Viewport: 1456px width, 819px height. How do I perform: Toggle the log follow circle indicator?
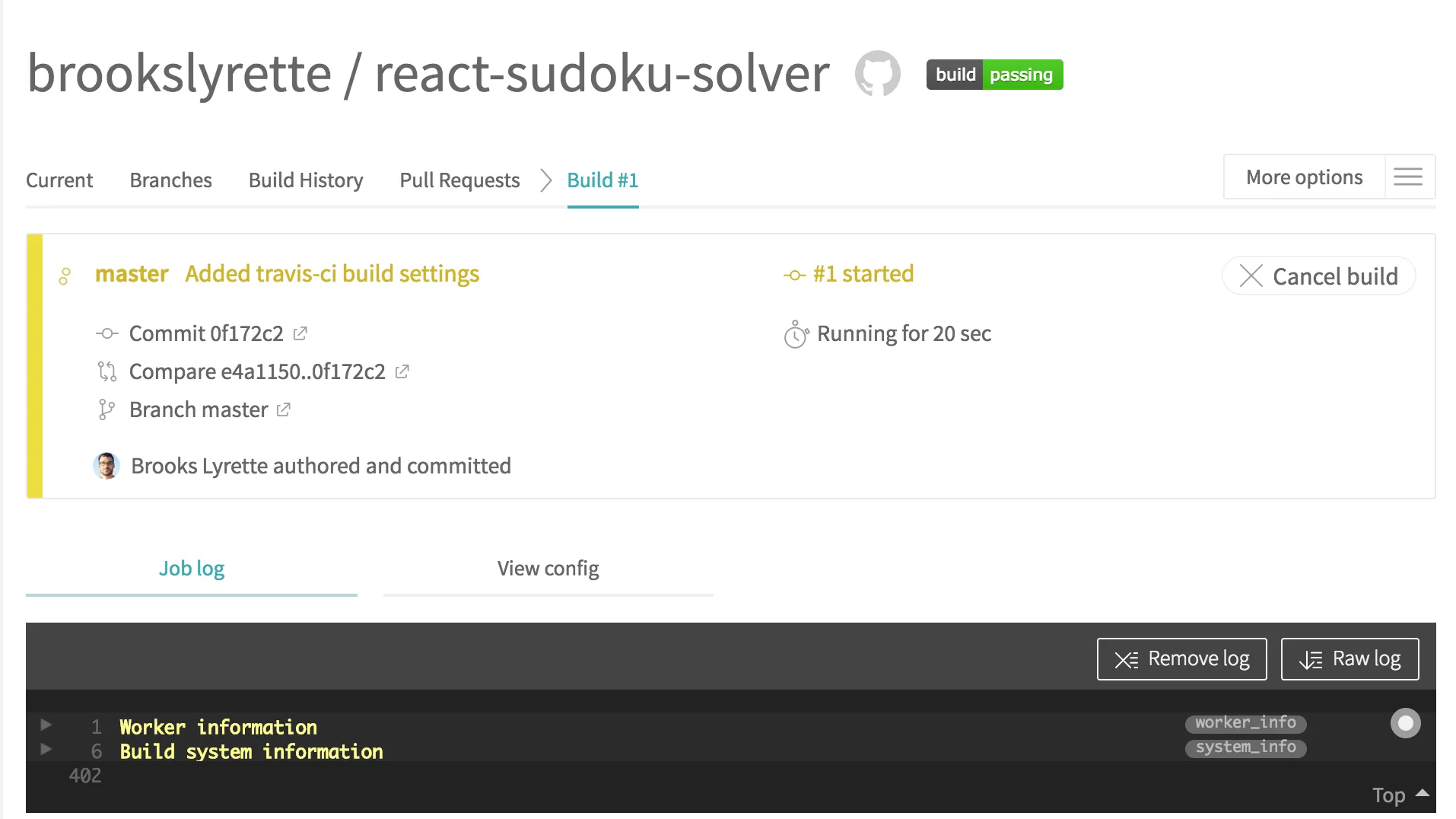click(x=1405, y=723)
